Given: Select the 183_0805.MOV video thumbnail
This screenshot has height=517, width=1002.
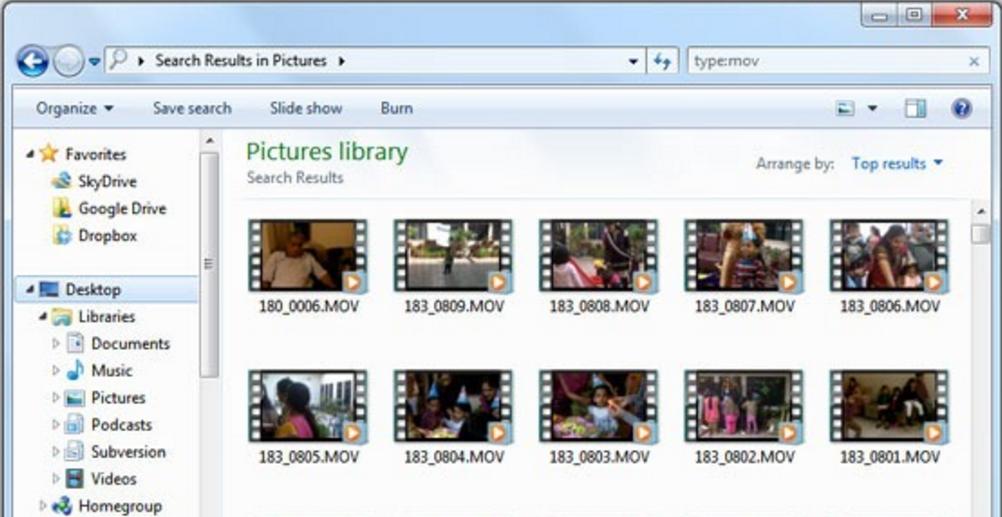Looking at the screenshot, I should click(308, 406).
